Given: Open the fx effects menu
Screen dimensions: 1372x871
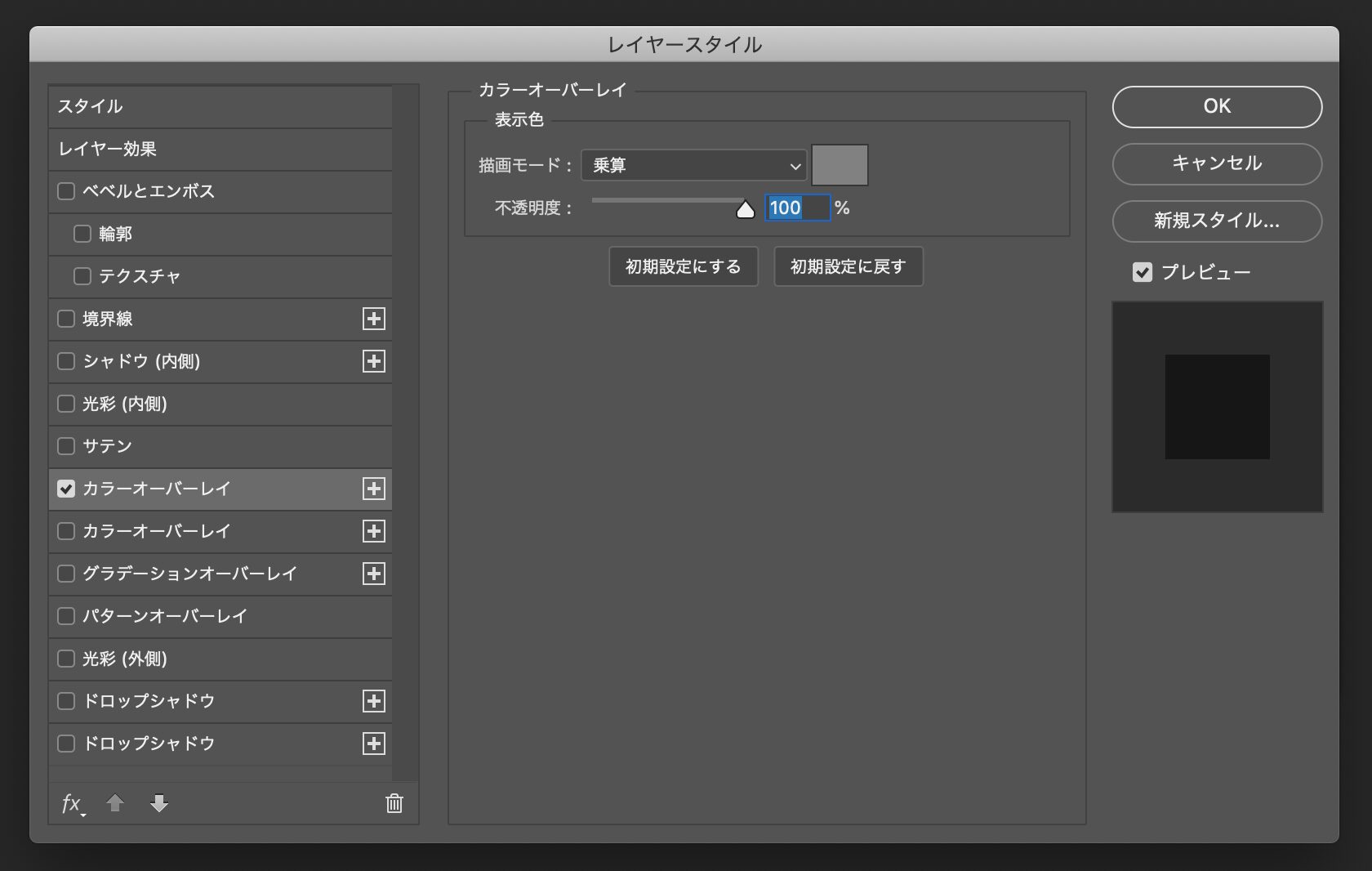Looking at the screenshot, I should click(73, 804).
